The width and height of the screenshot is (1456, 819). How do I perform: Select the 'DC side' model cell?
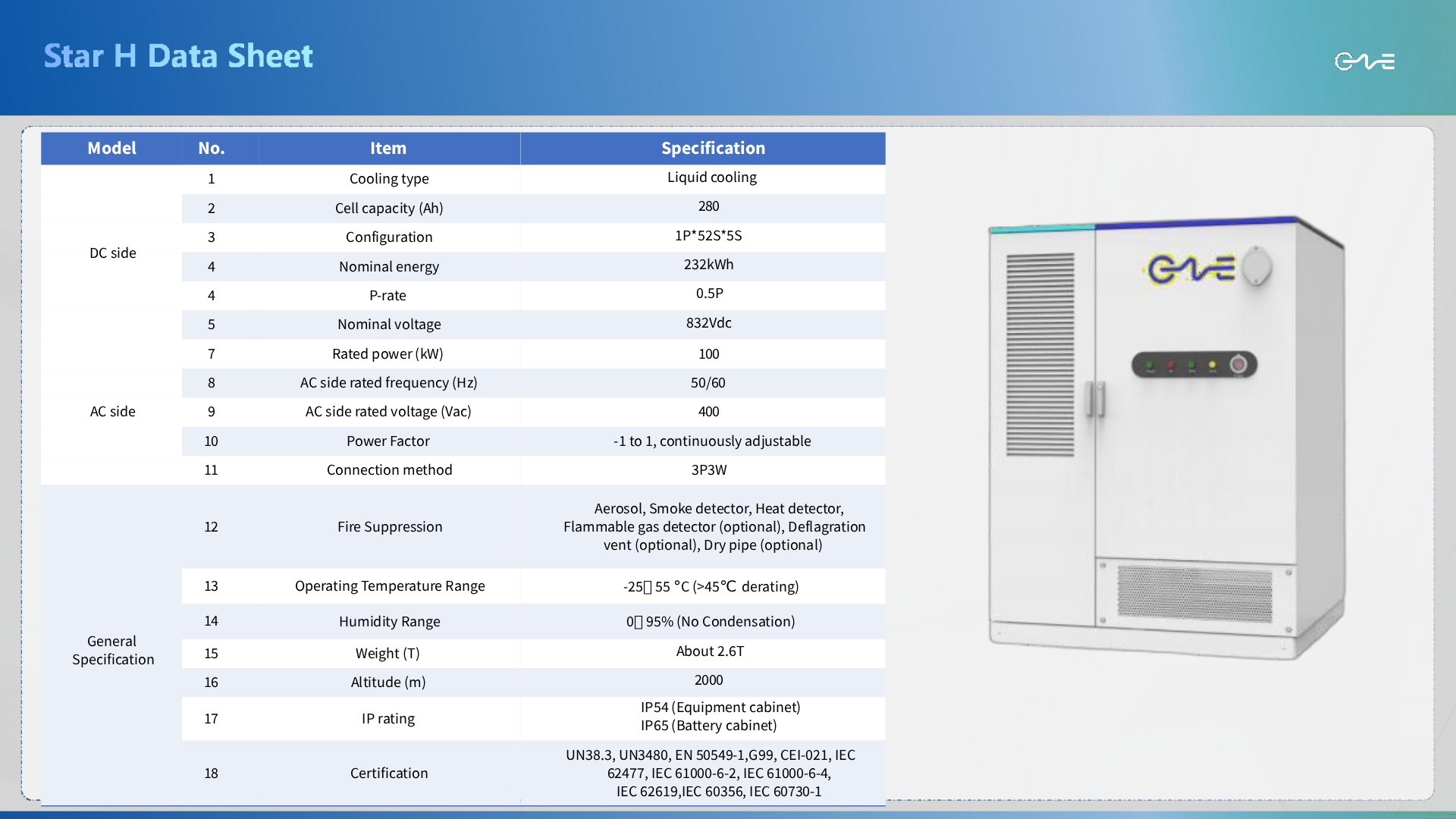[x=113, y=253]
